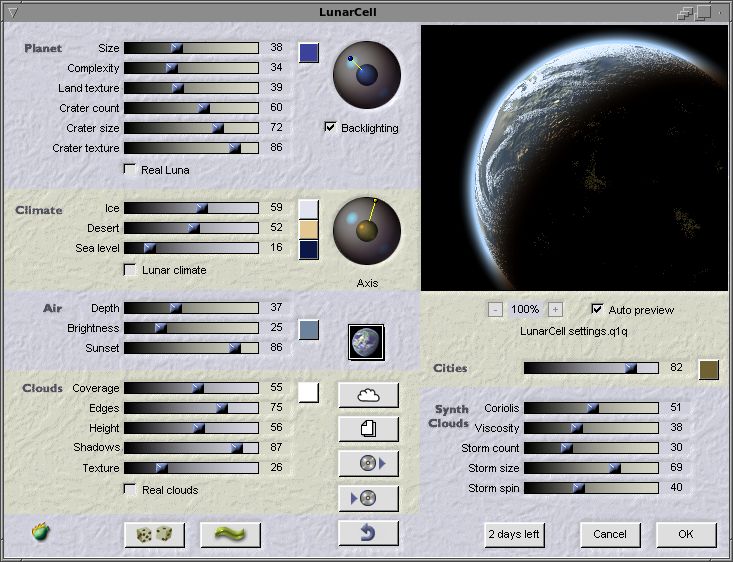Click the OK button
This screenshot has width=733, height=562.
pos(686,534)
